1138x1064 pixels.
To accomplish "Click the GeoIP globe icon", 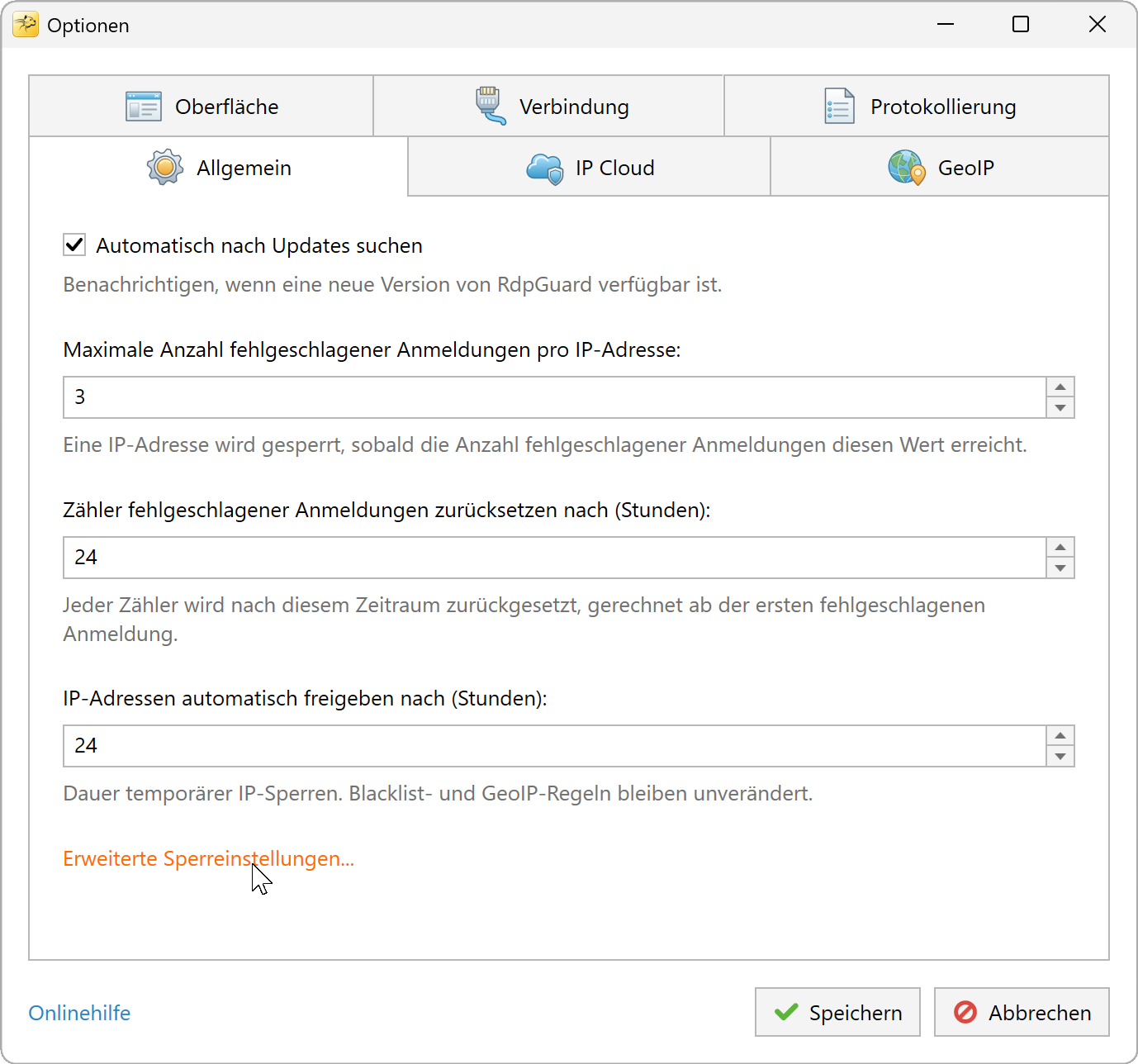I will point(907,168).
